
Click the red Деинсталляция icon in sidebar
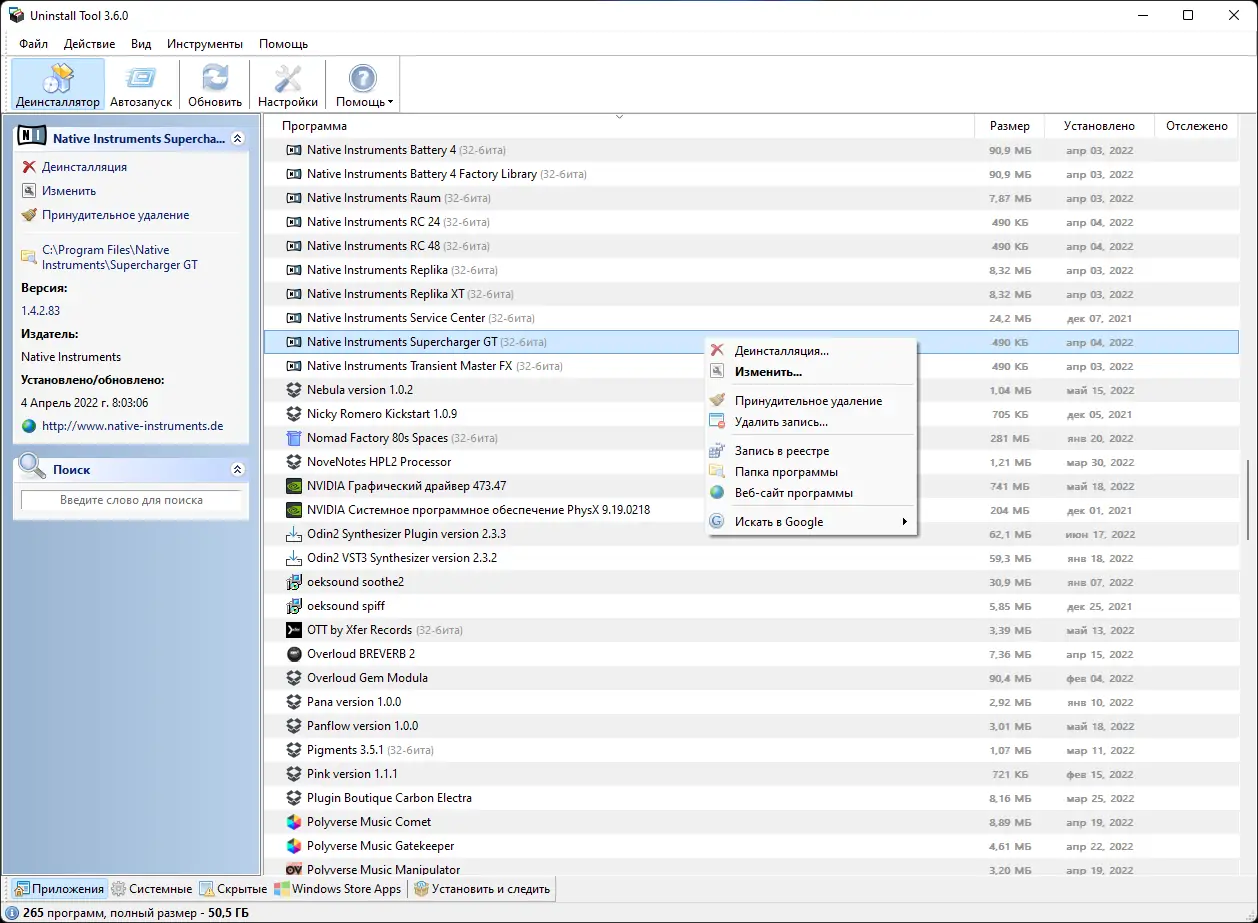click(30, 166)
